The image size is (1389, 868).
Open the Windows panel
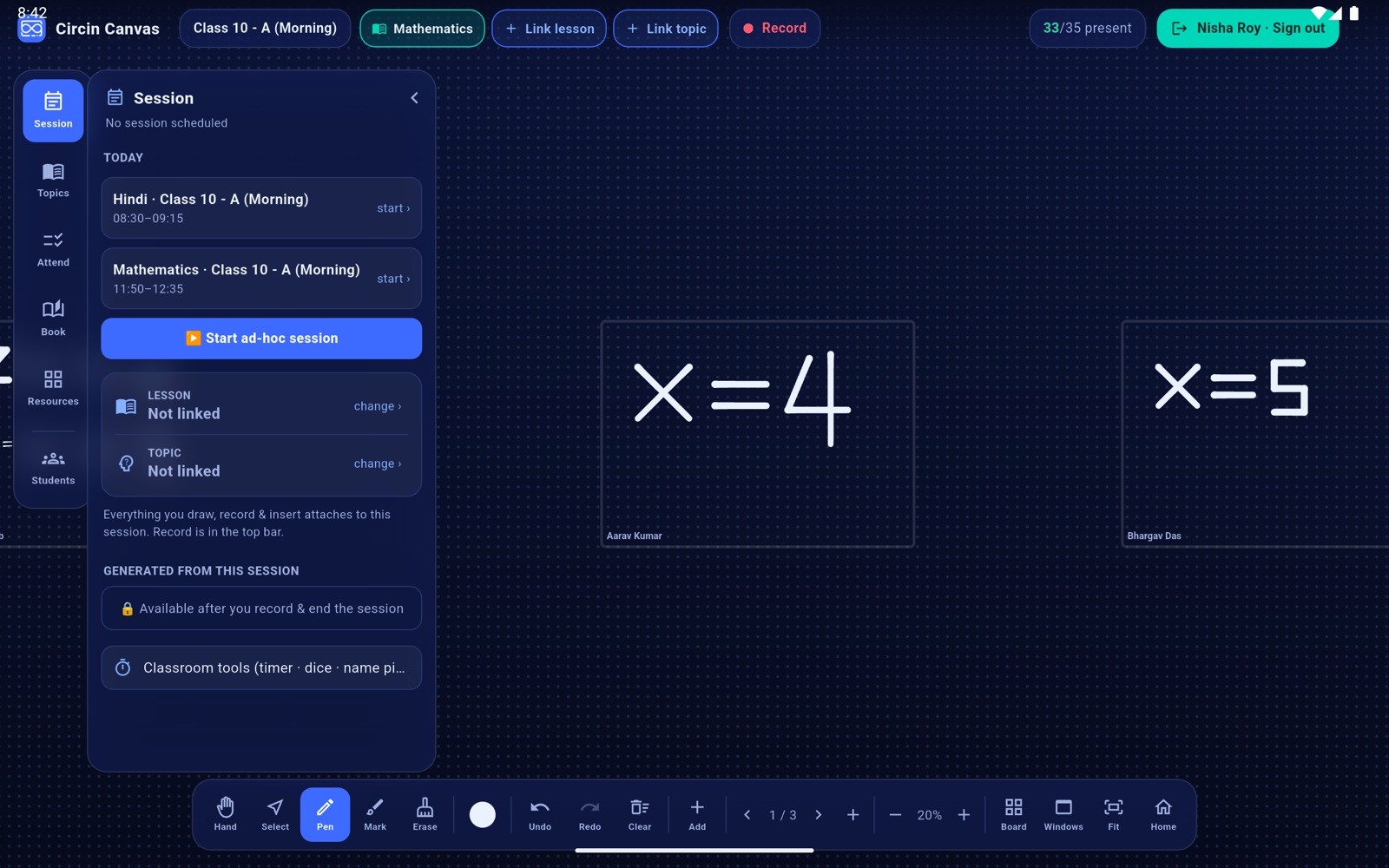pyautogui.click(x=1063, y=814)
